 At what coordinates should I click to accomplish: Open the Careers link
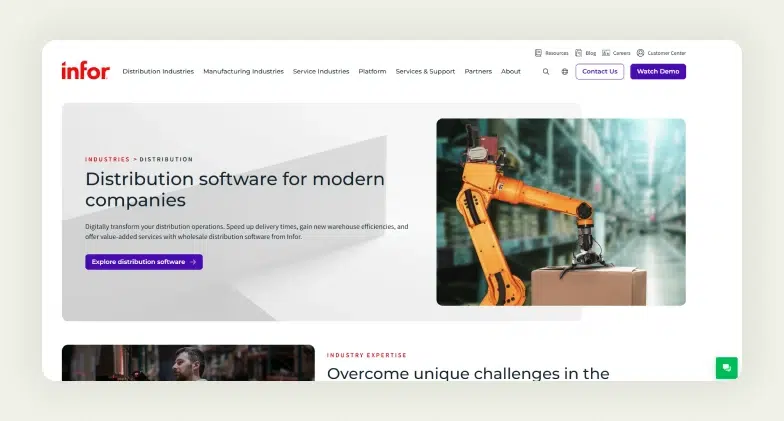click(622, 53)
